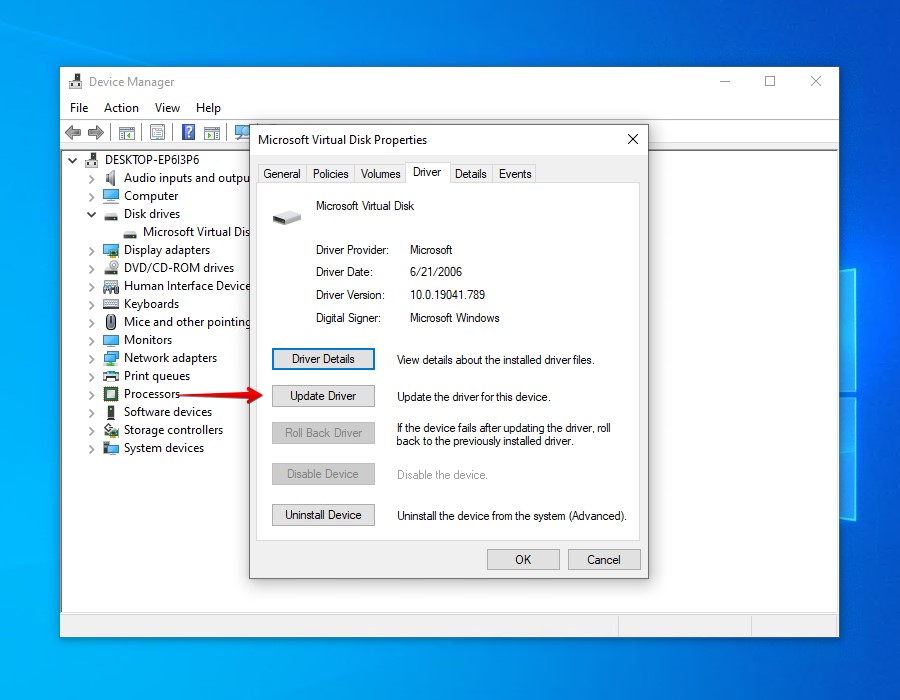Open the View menu
This screenshot has height=700, width=900.
167,108
